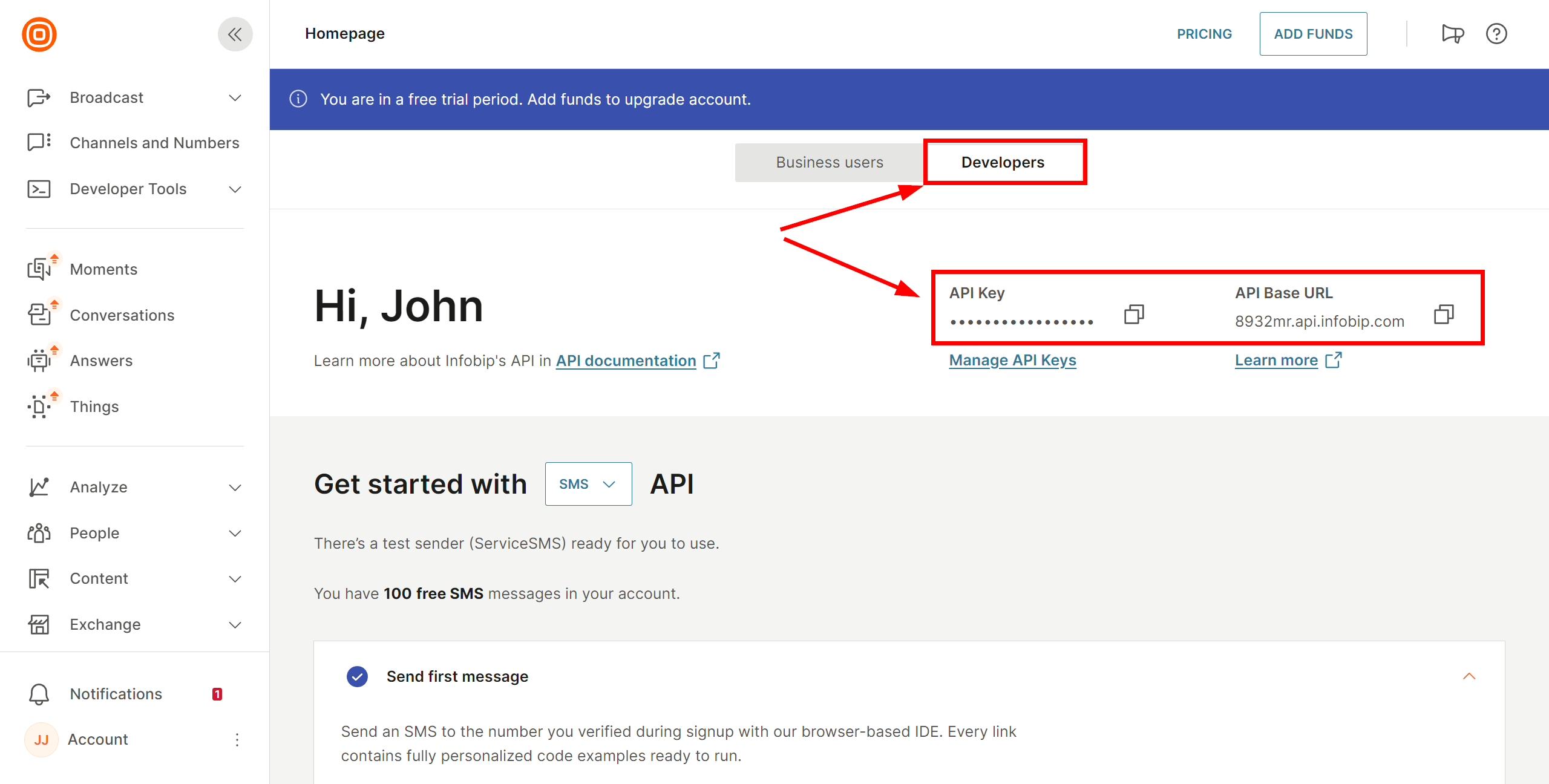Expand the Exchange menu chevron
1549x784 pixels.
235,625
